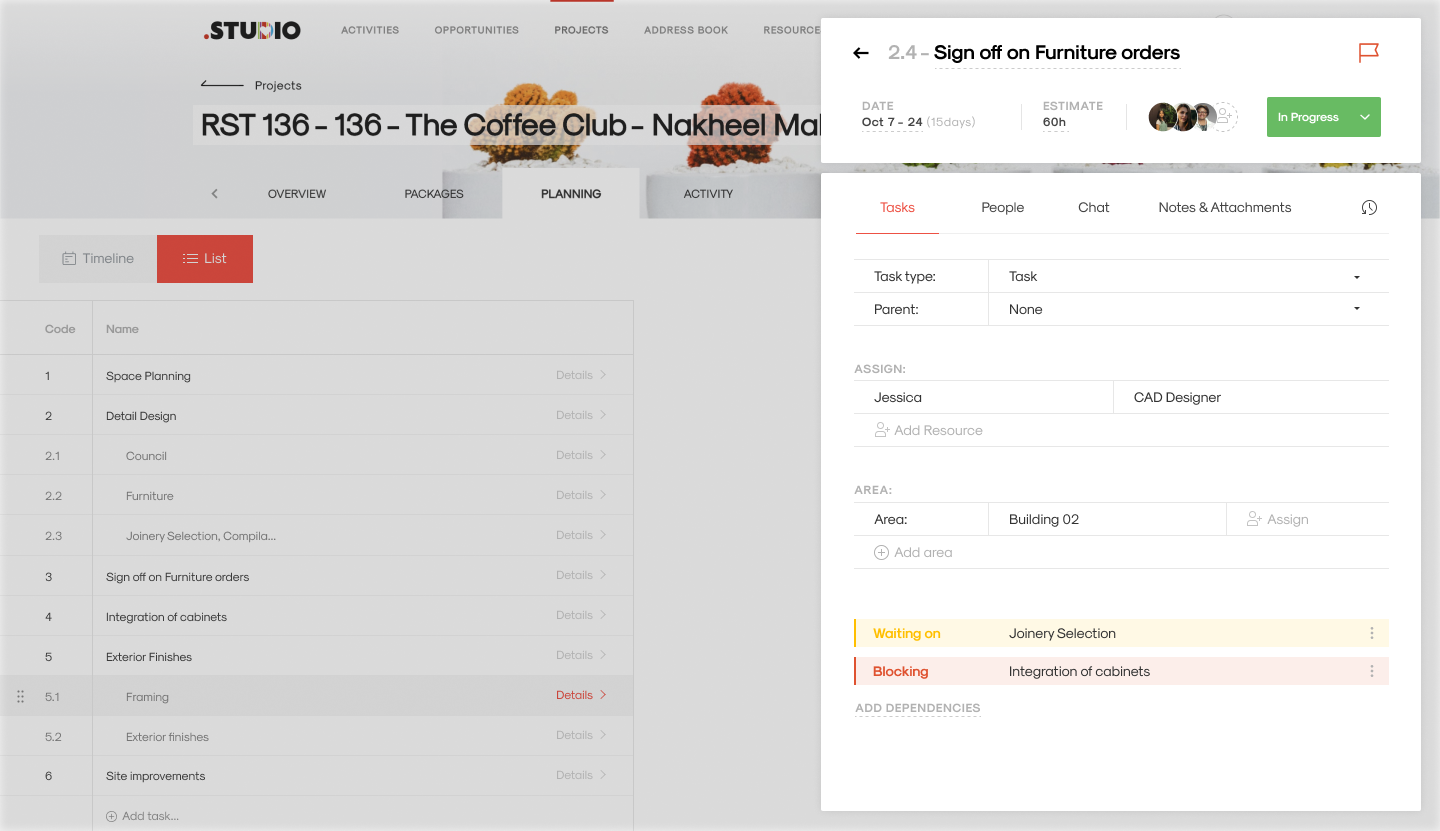This screenshot has height=831, width=1440.
Task: Click ADD DEPENDENCIES link
Action: 917,708
